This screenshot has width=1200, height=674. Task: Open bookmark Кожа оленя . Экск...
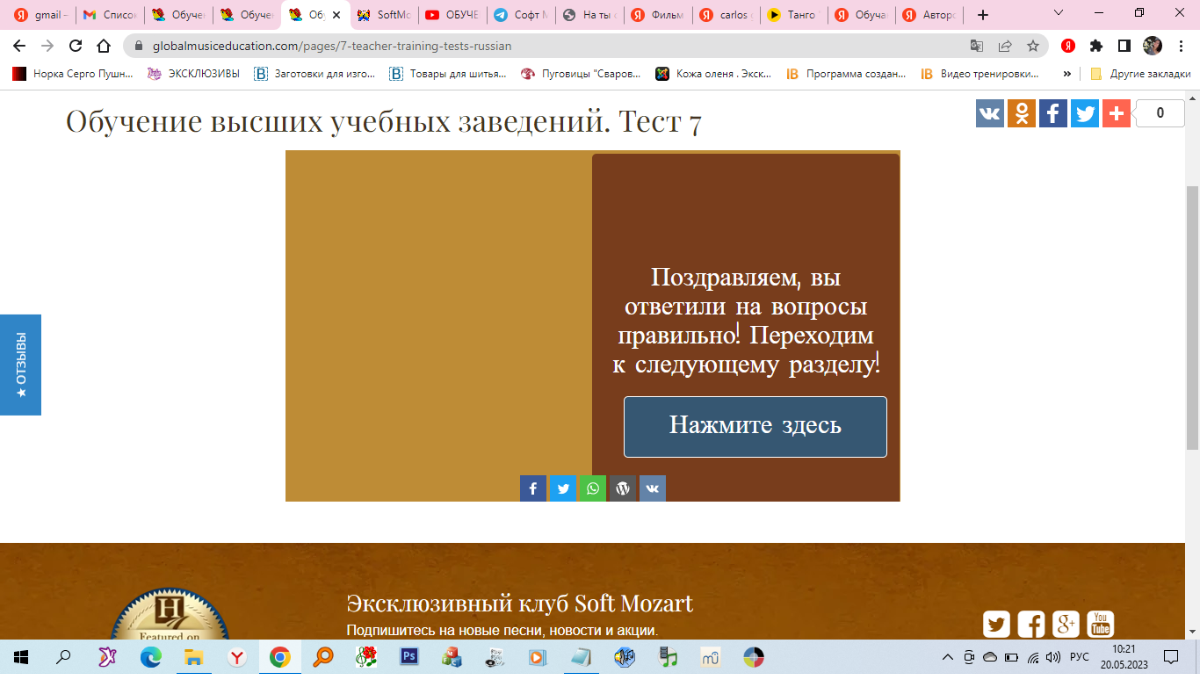[714, 74]
